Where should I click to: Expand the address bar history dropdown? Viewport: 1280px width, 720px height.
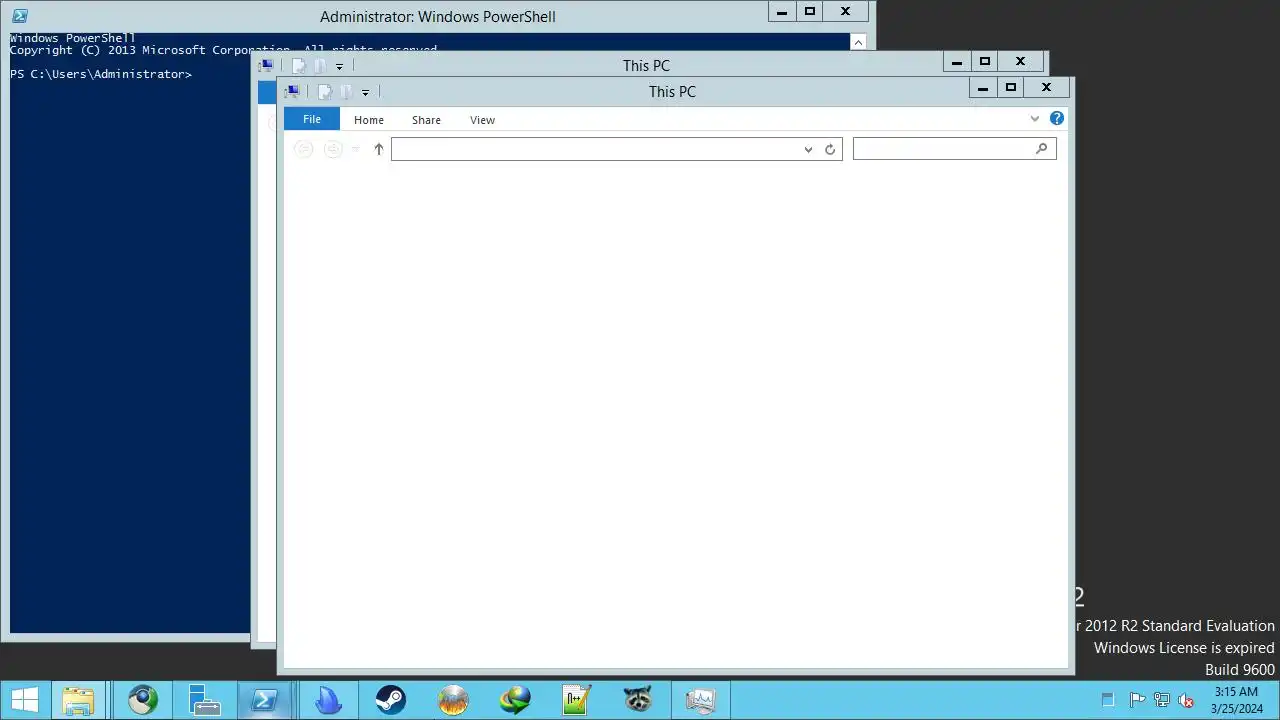(x=808, y=149)
